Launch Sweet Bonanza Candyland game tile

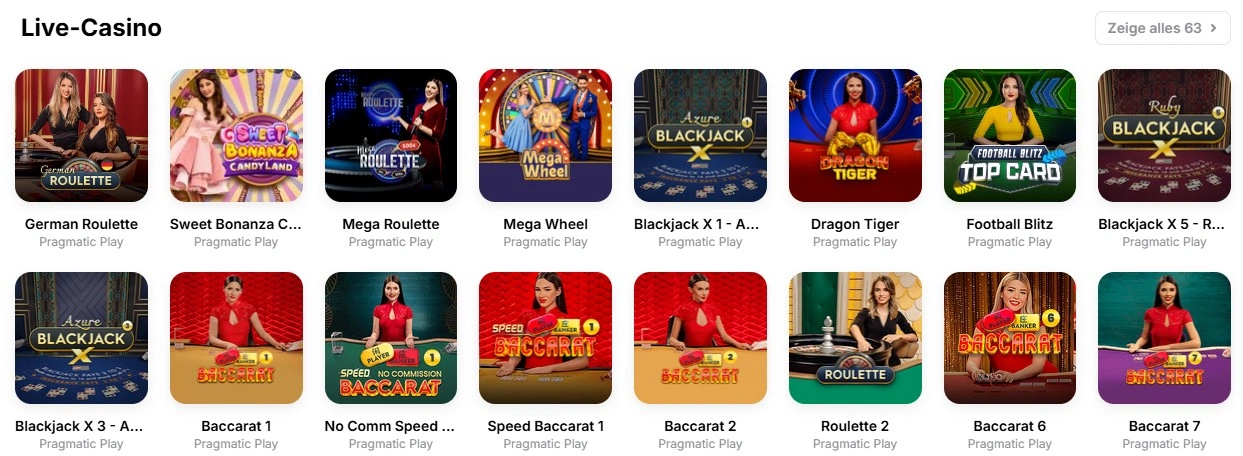click(x=236, y=135)
